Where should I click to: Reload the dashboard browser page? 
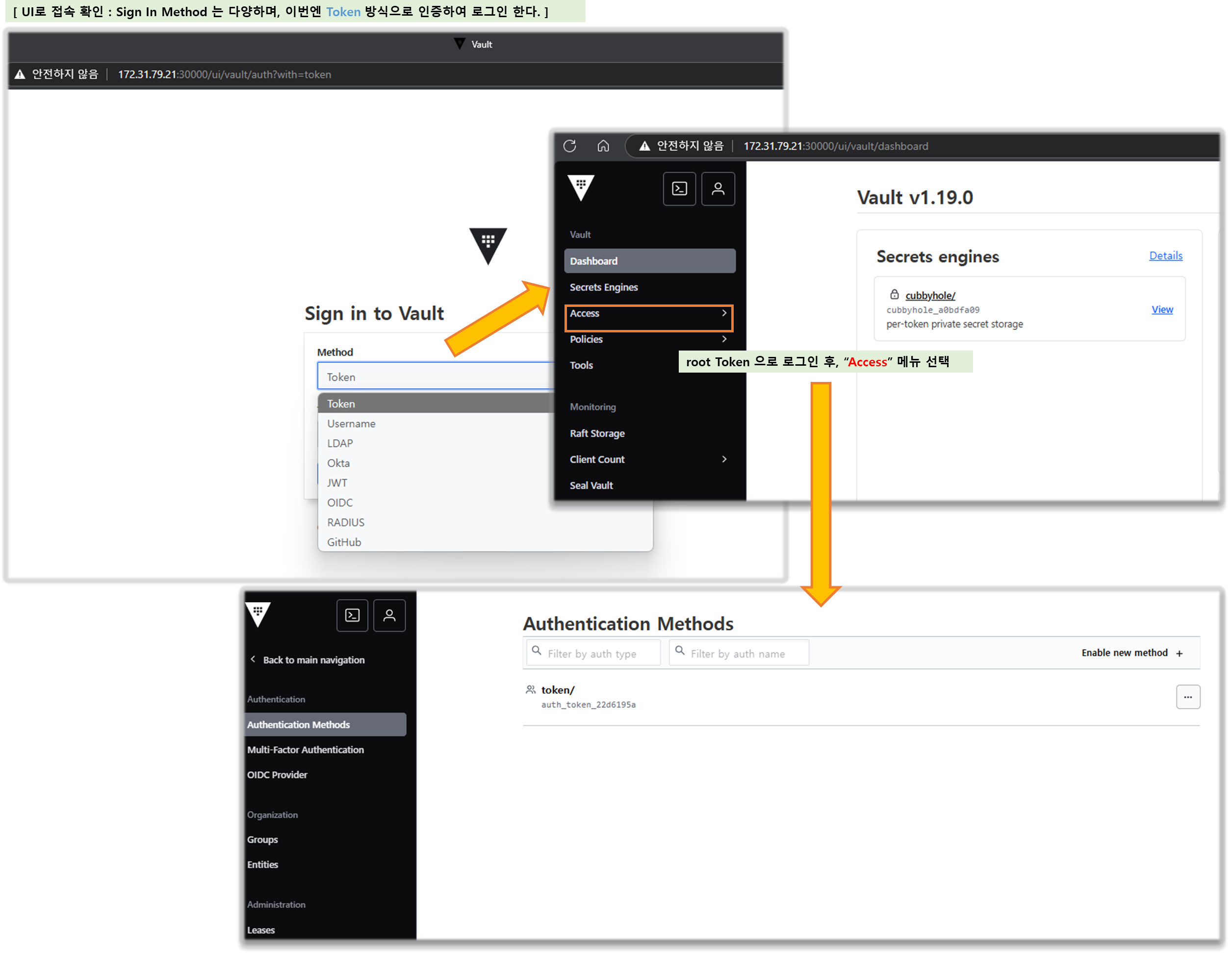570,146
